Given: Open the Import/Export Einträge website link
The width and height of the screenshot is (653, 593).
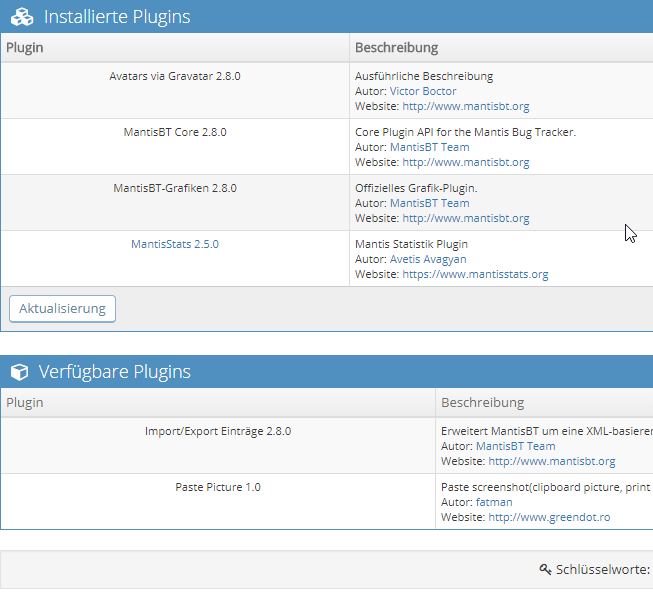Looking at the screenshot, I should pyautogui.click(x=552, y=461).
